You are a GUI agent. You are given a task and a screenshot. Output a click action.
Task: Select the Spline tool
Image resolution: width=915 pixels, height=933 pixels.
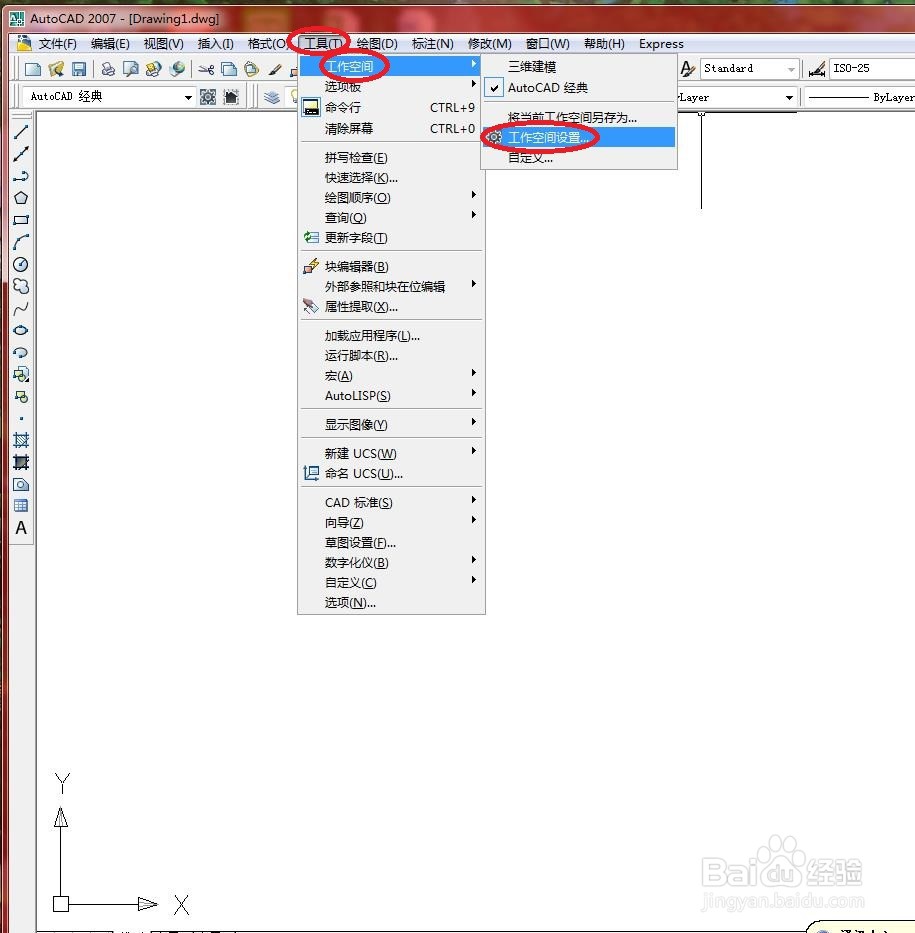pyautogui.click(x=21, y=308)
